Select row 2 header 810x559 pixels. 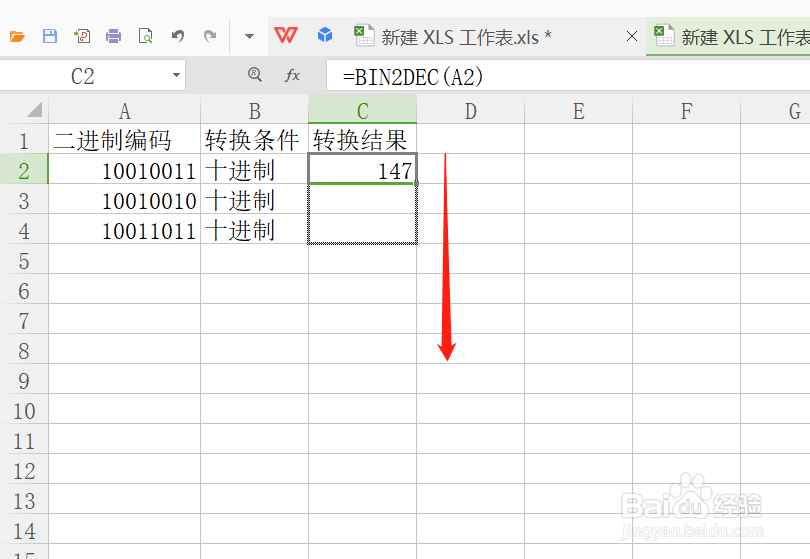24,169
